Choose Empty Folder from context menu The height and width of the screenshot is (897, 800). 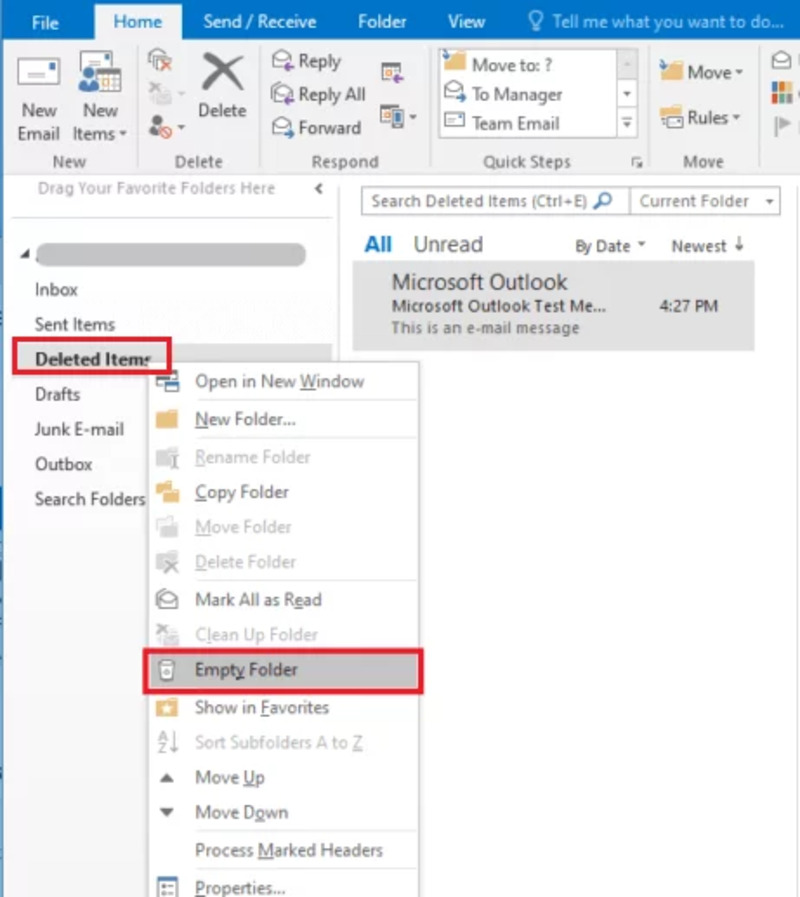[x=284, y=670]
